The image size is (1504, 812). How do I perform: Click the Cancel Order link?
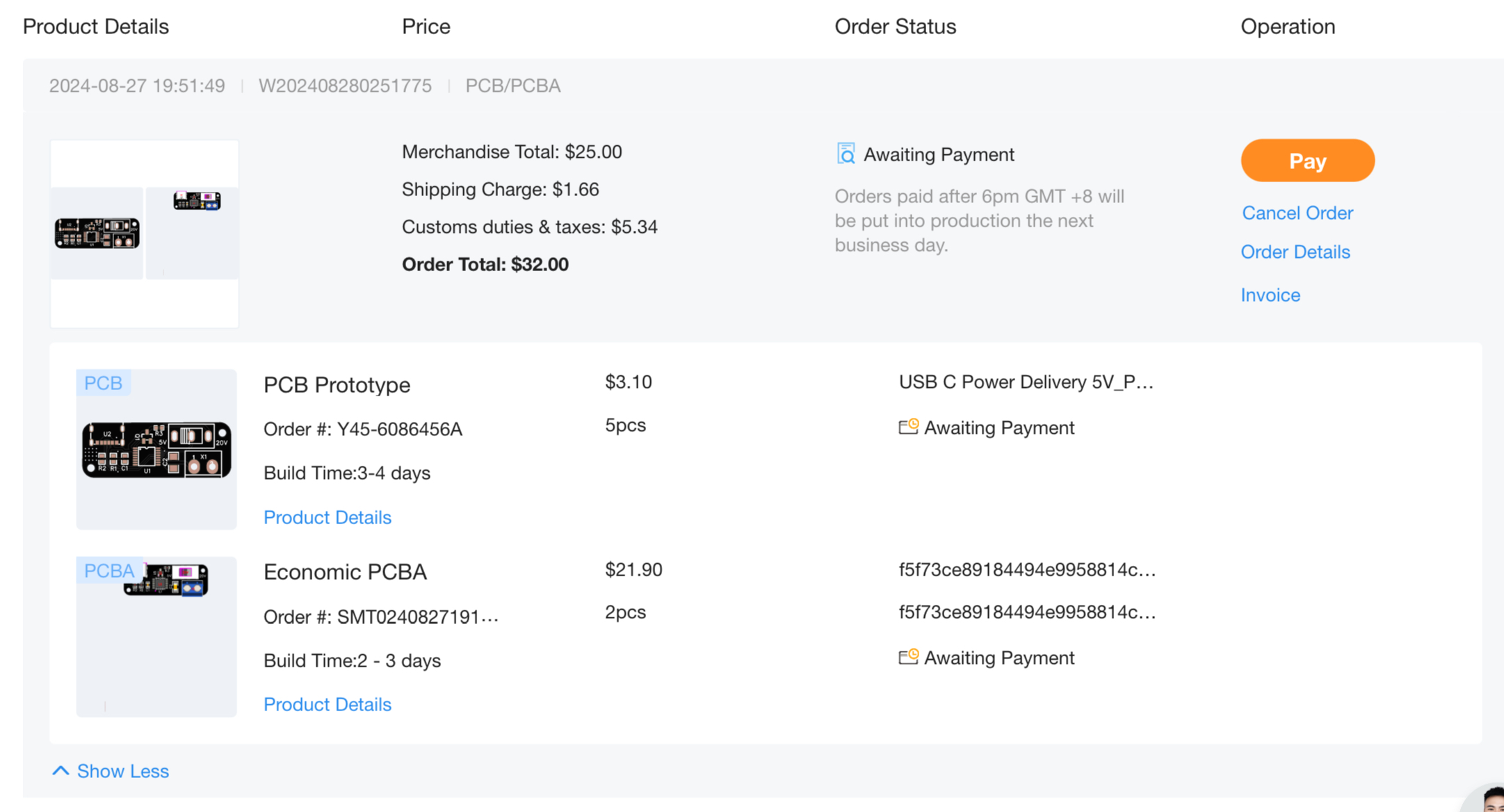(1297, 213)
